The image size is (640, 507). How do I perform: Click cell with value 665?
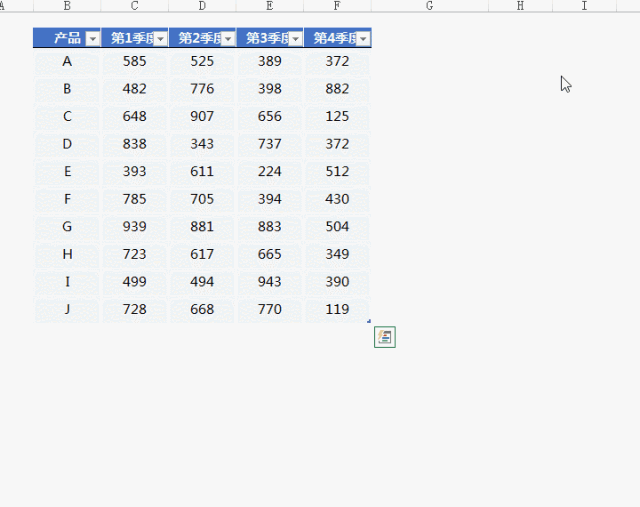[269, 254]
